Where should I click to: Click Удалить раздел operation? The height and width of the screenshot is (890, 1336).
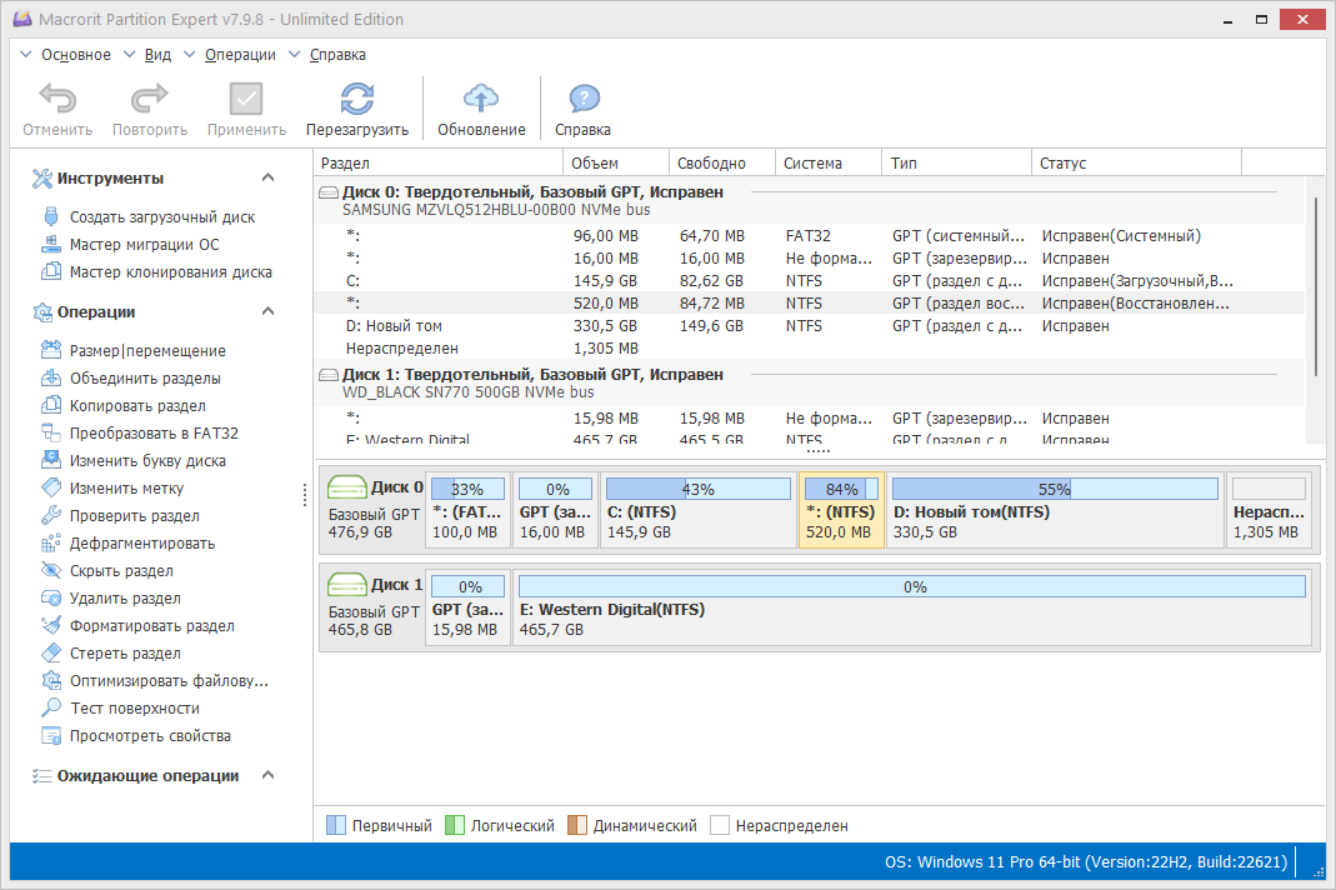[x=125, y=599]
